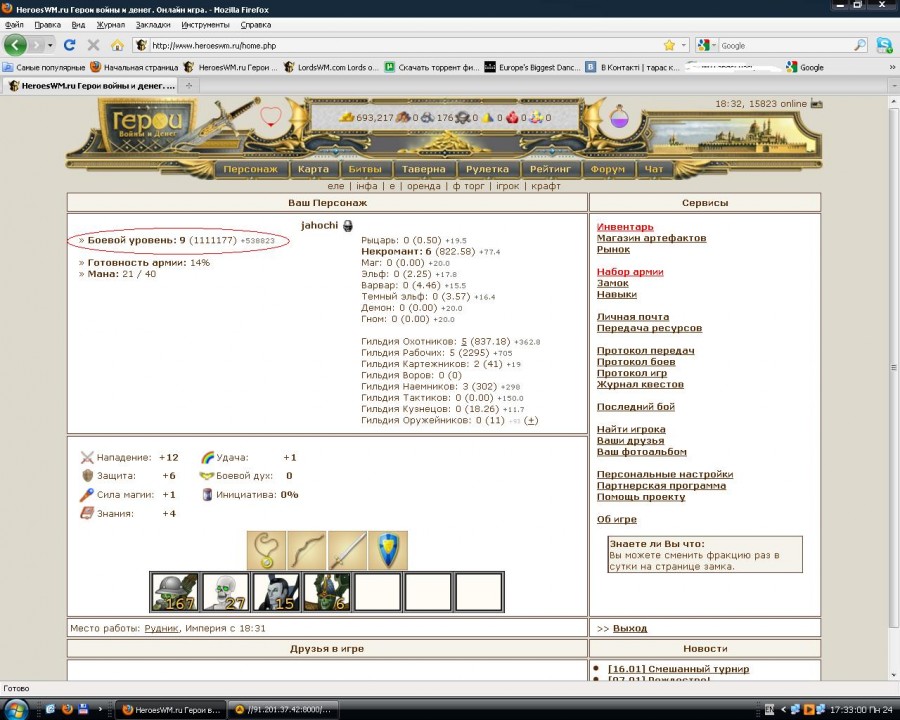Click the page vertical scrollbar

coord(894,367)
